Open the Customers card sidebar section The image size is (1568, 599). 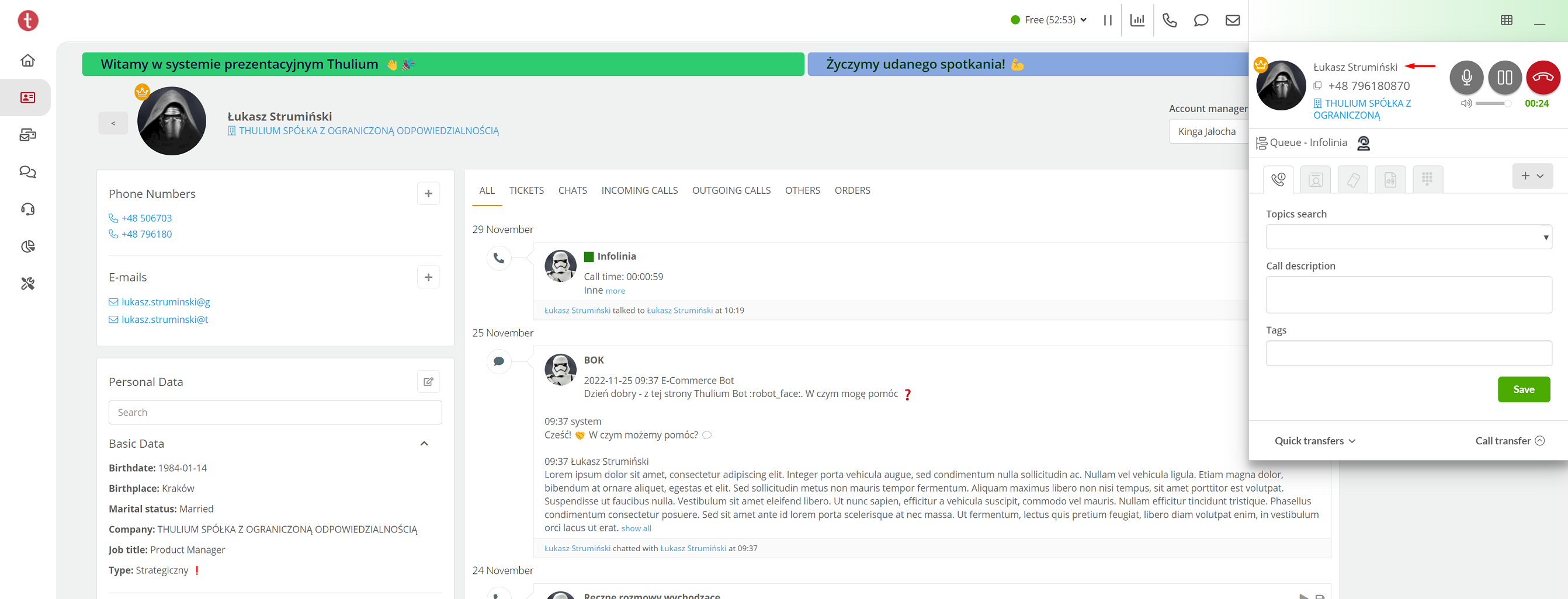point(28,97)
